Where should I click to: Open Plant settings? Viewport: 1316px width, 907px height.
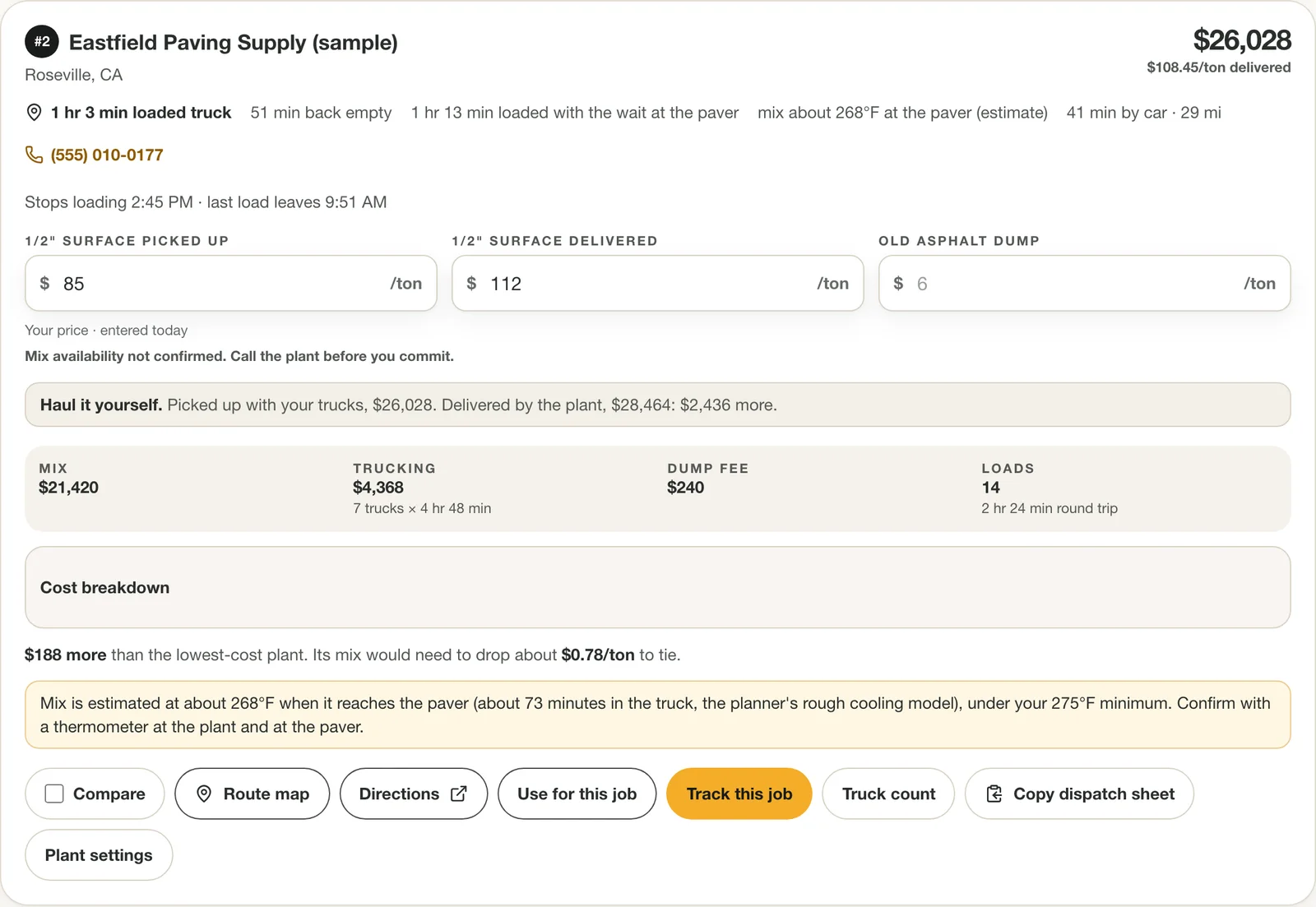click(x=99, y=855)
